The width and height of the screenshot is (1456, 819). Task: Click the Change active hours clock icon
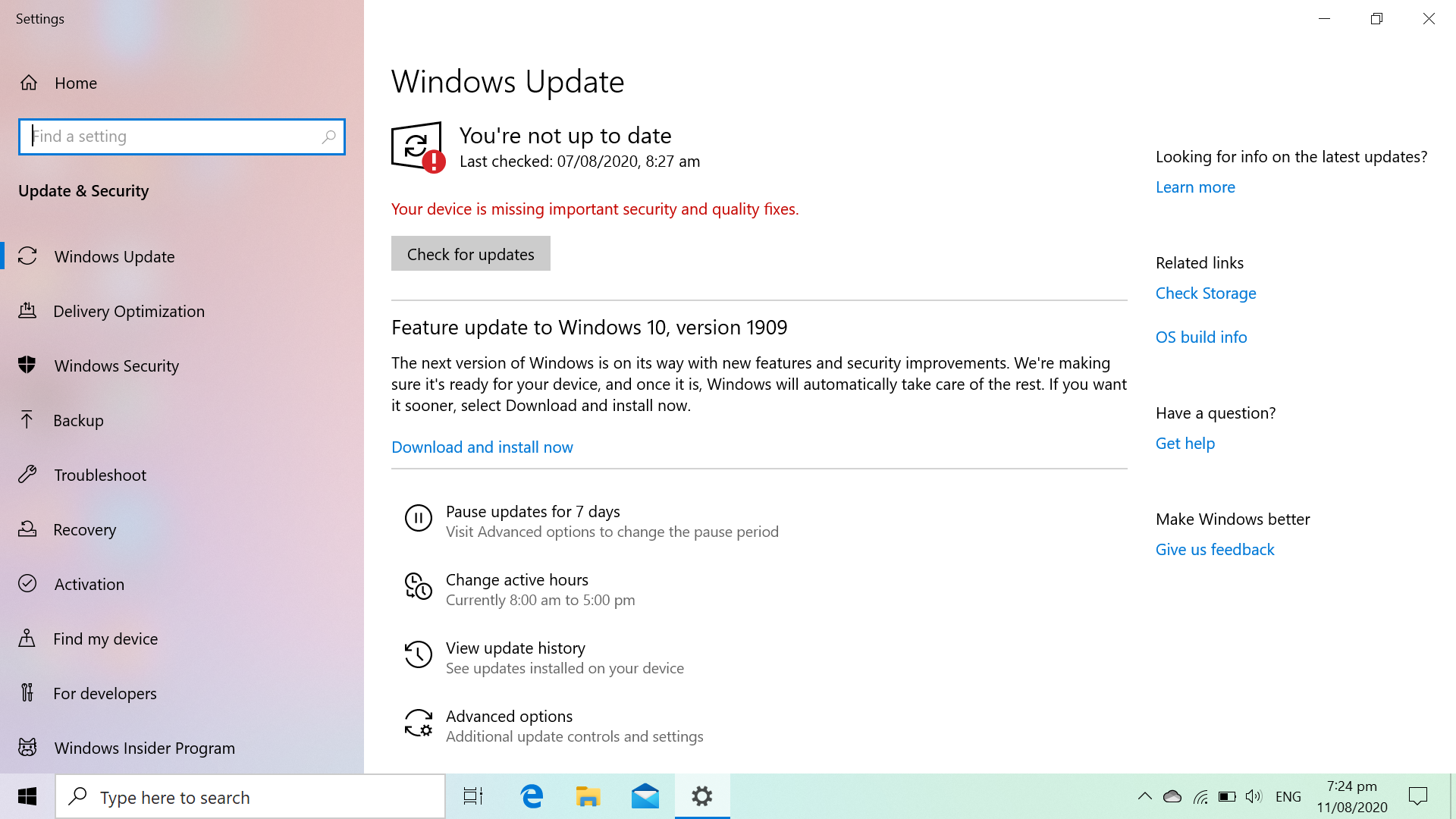click(x=418, y=587)
